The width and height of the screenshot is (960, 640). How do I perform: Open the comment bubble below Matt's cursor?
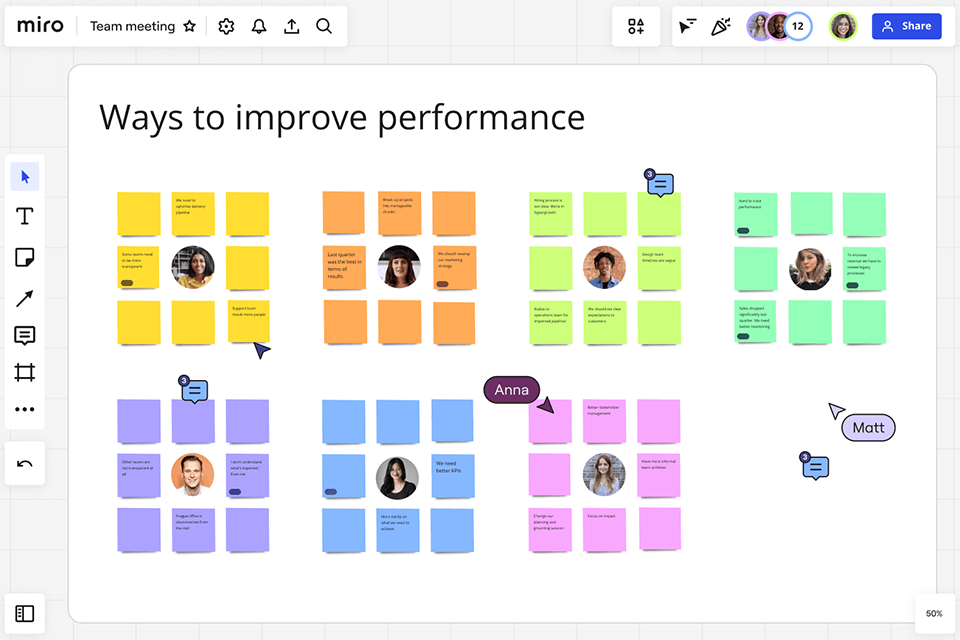(x=814, y=467)
